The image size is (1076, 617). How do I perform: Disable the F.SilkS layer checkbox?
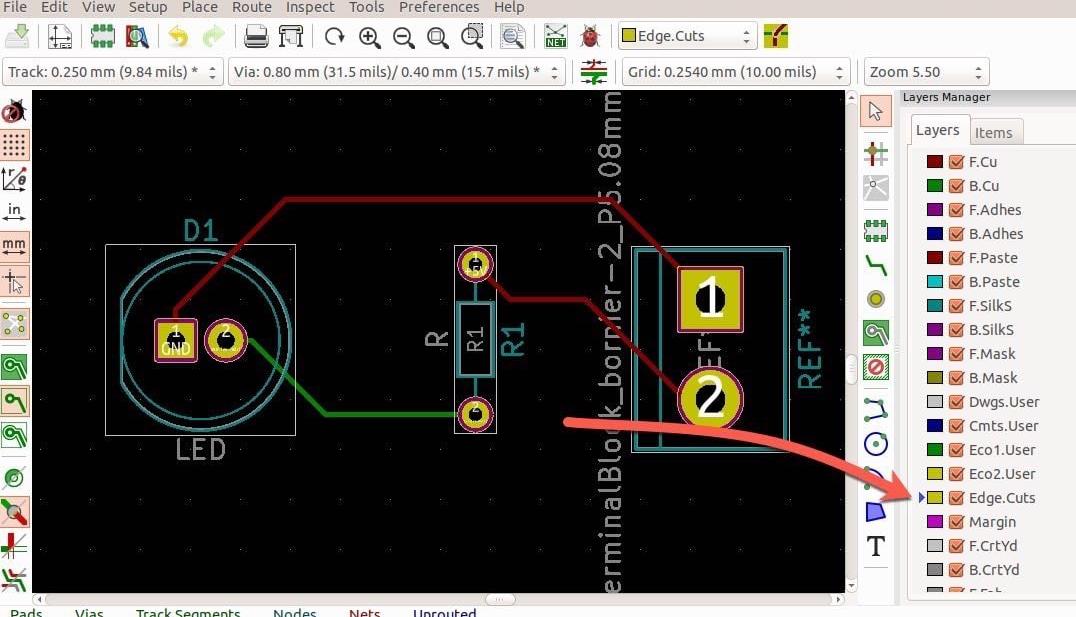pos(956,306)
